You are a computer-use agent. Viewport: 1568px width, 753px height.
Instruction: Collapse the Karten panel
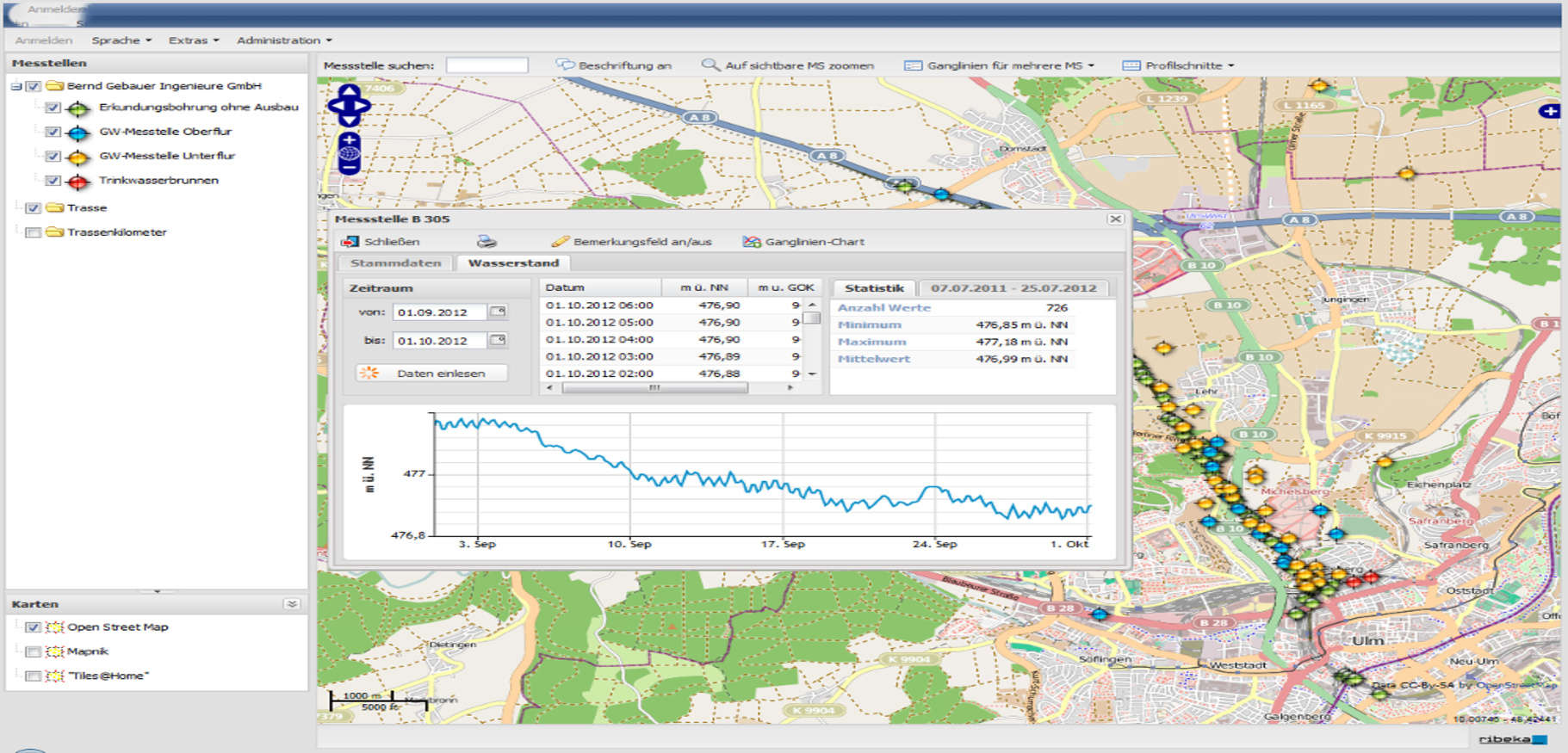[292, 604]
